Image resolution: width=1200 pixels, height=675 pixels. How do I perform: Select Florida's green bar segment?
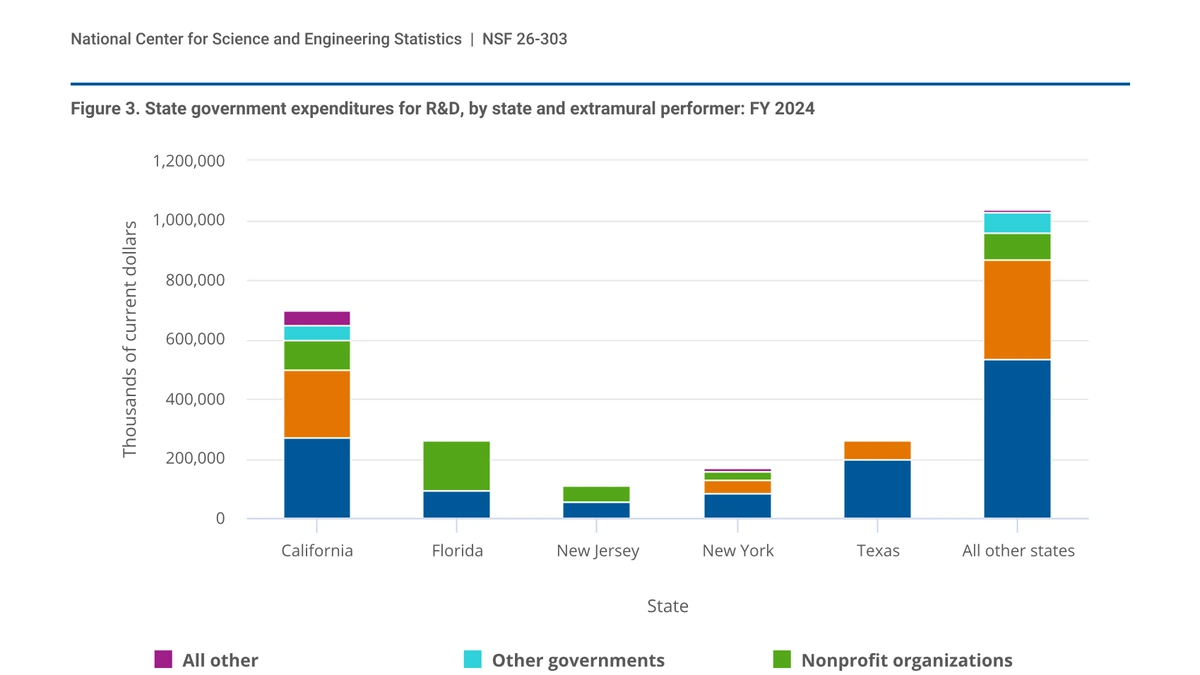[457, 466]
